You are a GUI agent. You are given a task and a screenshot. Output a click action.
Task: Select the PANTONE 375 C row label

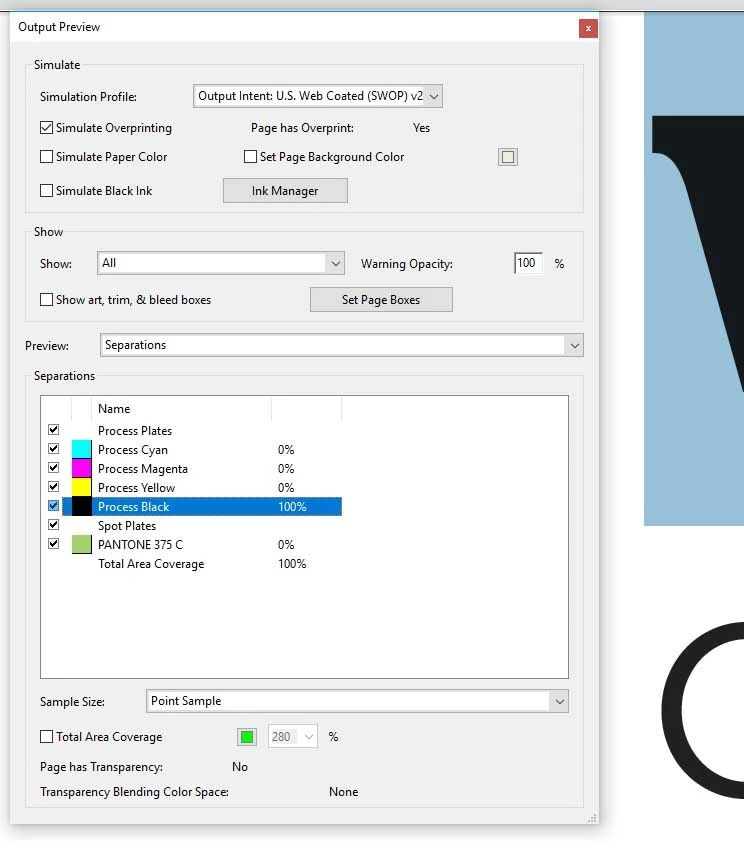(141, 545)
